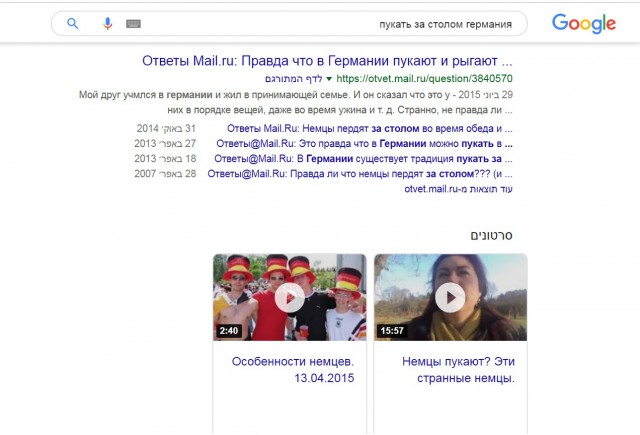This screenshot has width=640, height=435.
Task: Focus the search box with Russian query
Action: 289,24
